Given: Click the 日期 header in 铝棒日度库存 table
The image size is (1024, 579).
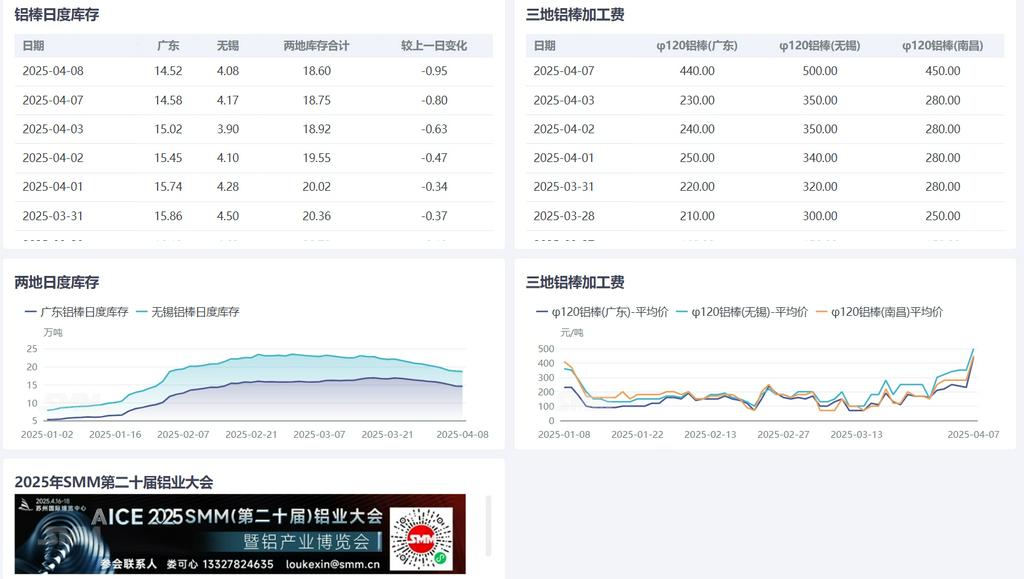Looking at the screenshot, I should click(x=33, y=46).
